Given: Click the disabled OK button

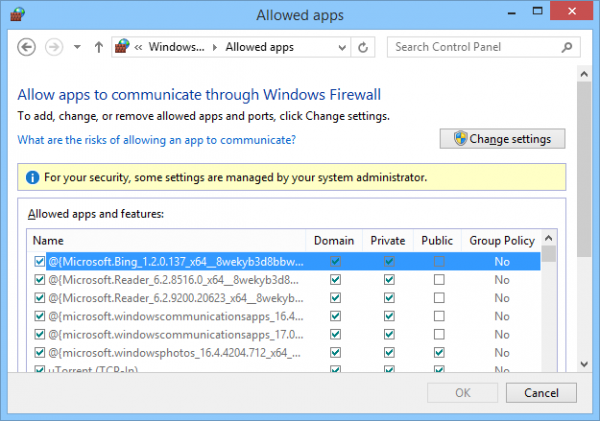Looking at the screenshot, I should pos(463,393).
